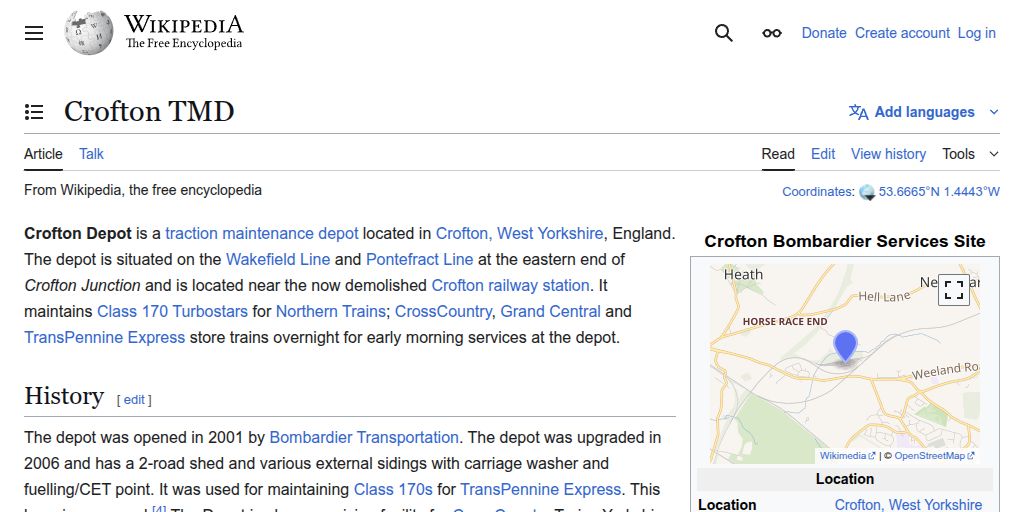1024x512 pixels.
Task: Open the Tools dropdown menu
Action: 969,154
